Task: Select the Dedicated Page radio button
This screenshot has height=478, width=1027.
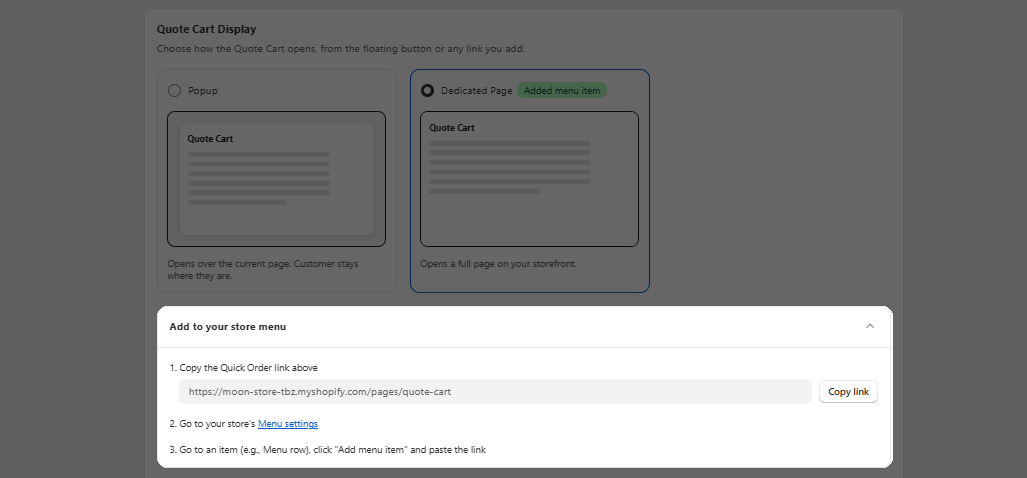Action: 427,90
